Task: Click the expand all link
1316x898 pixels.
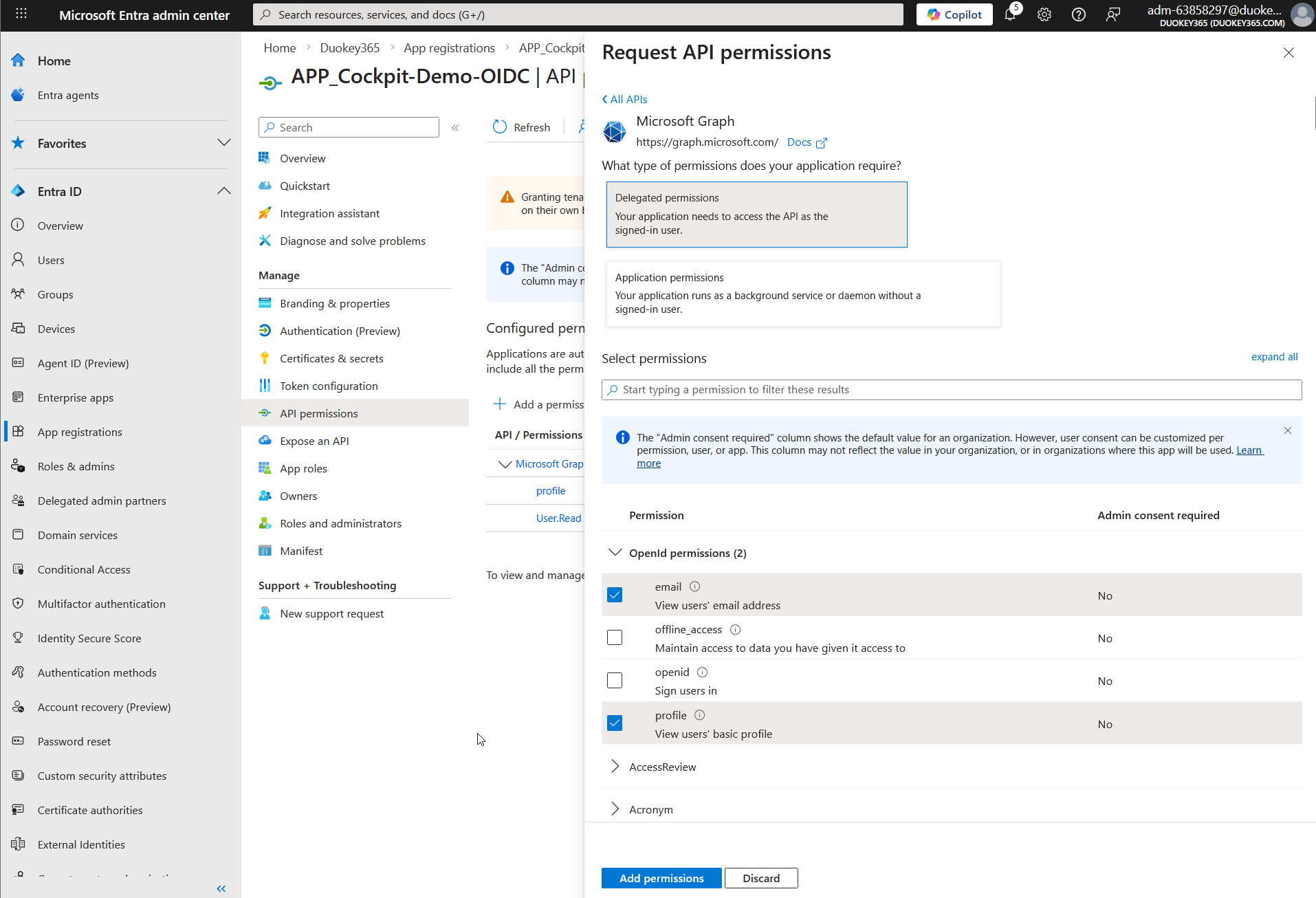Action: (1274, 356)
